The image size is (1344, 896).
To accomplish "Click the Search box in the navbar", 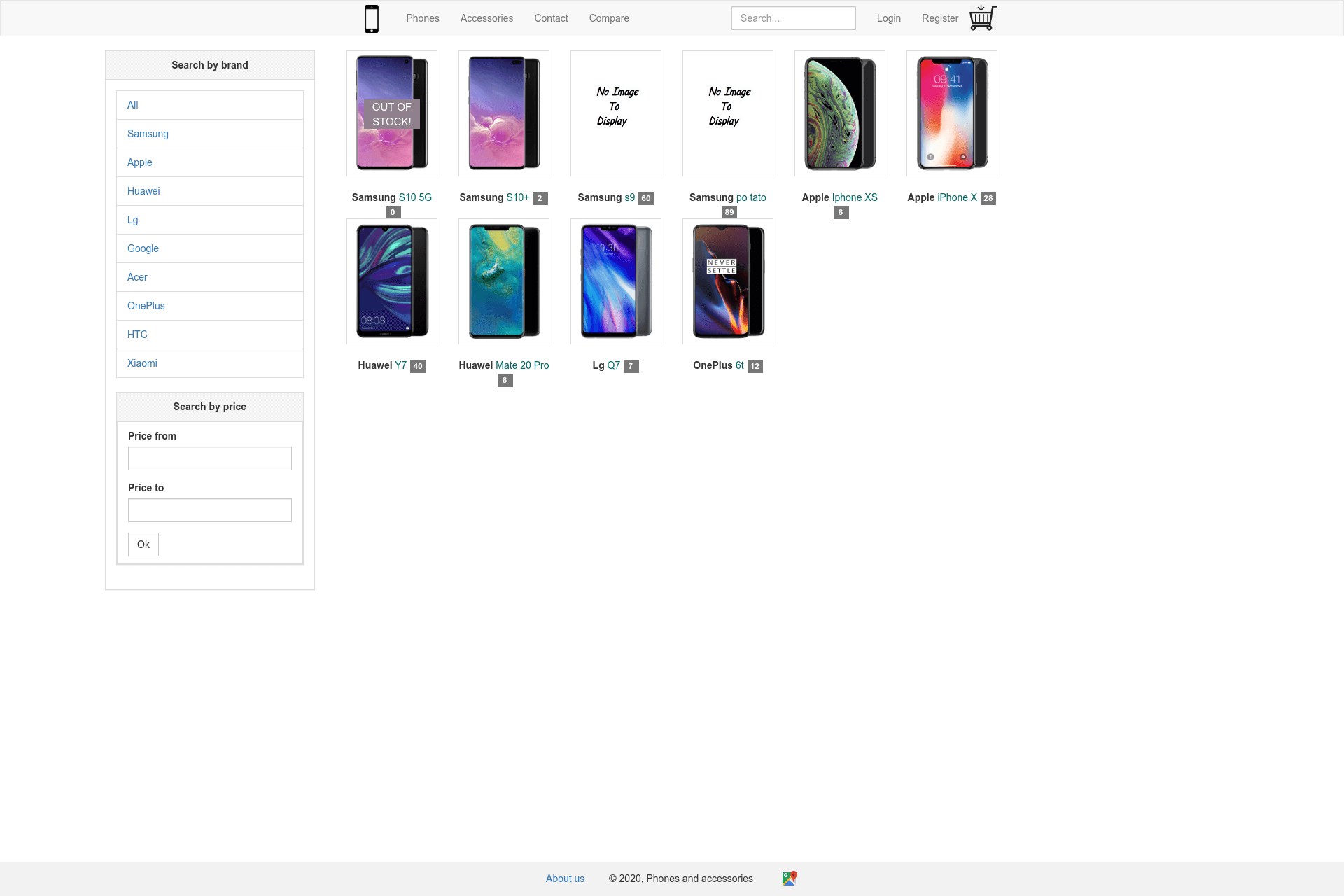I will [x=794, y=18].
